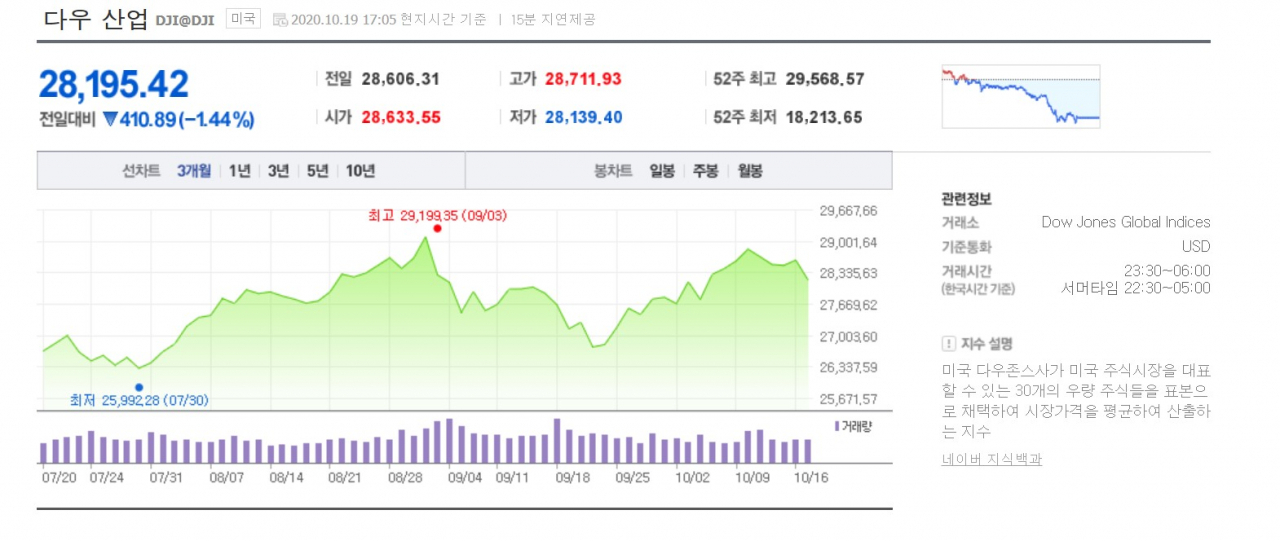Click the 23:30~06:00 trading hours

pos(1167,270)
